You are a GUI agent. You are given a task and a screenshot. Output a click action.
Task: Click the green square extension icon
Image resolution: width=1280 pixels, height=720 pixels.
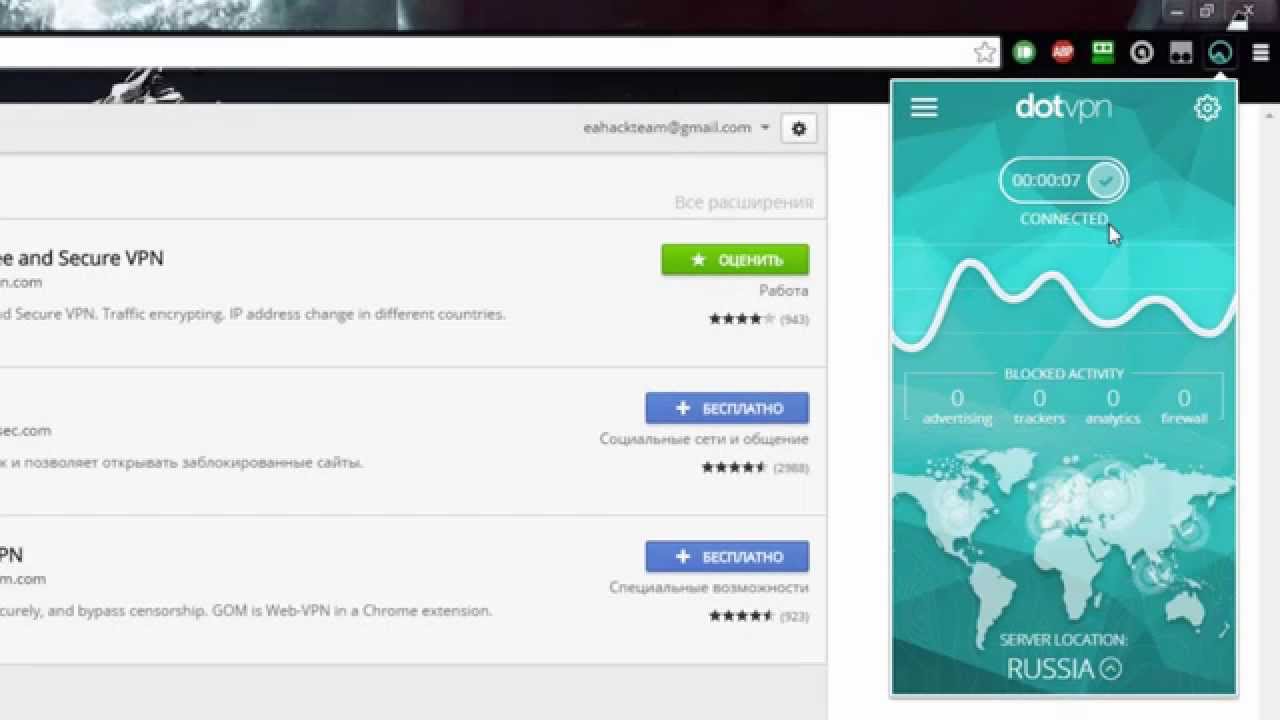click(x=1102, y=52)
